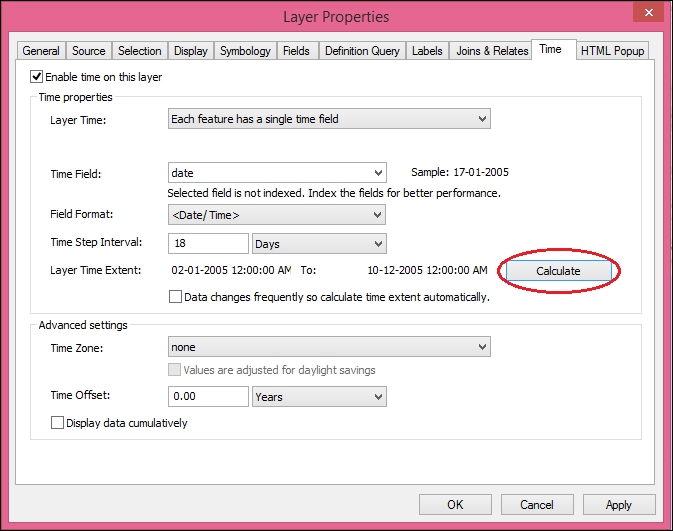Enable automatic time extent calculation checkbox

click(176, 297)
